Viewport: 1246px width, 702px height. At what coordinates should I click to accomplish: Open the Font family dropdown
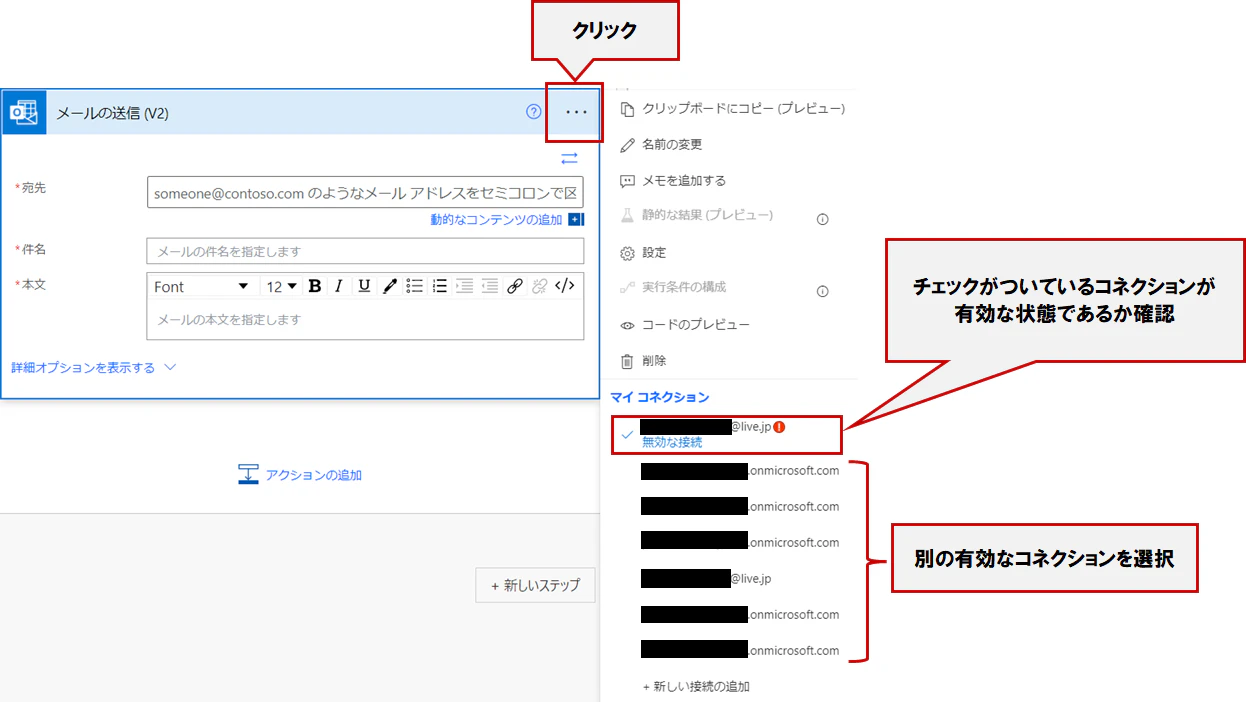click(200, 286)
